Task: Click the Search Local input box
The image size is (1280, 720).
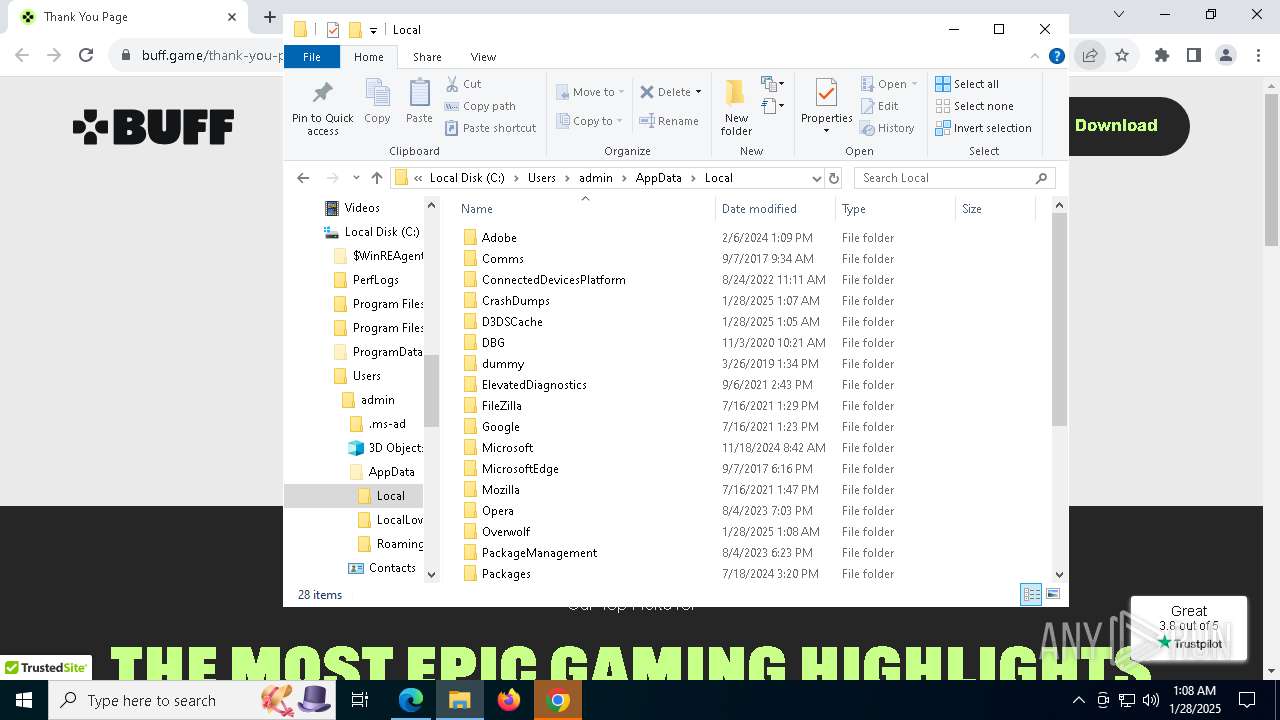Action: [954, 178]
